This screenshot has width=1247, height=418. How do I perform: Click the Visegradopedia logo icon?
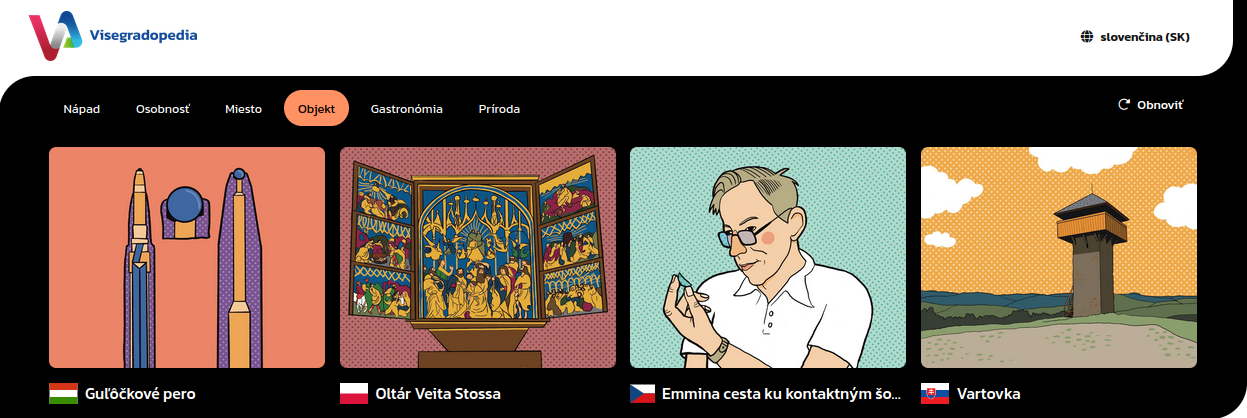55,37
